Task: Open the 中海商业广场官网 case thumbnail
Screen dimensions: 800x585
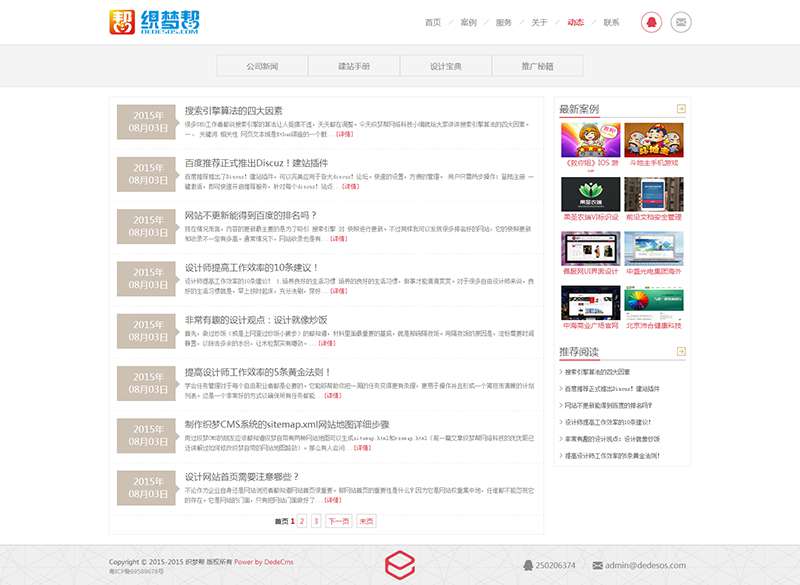Action: click(x=590, y=302)
